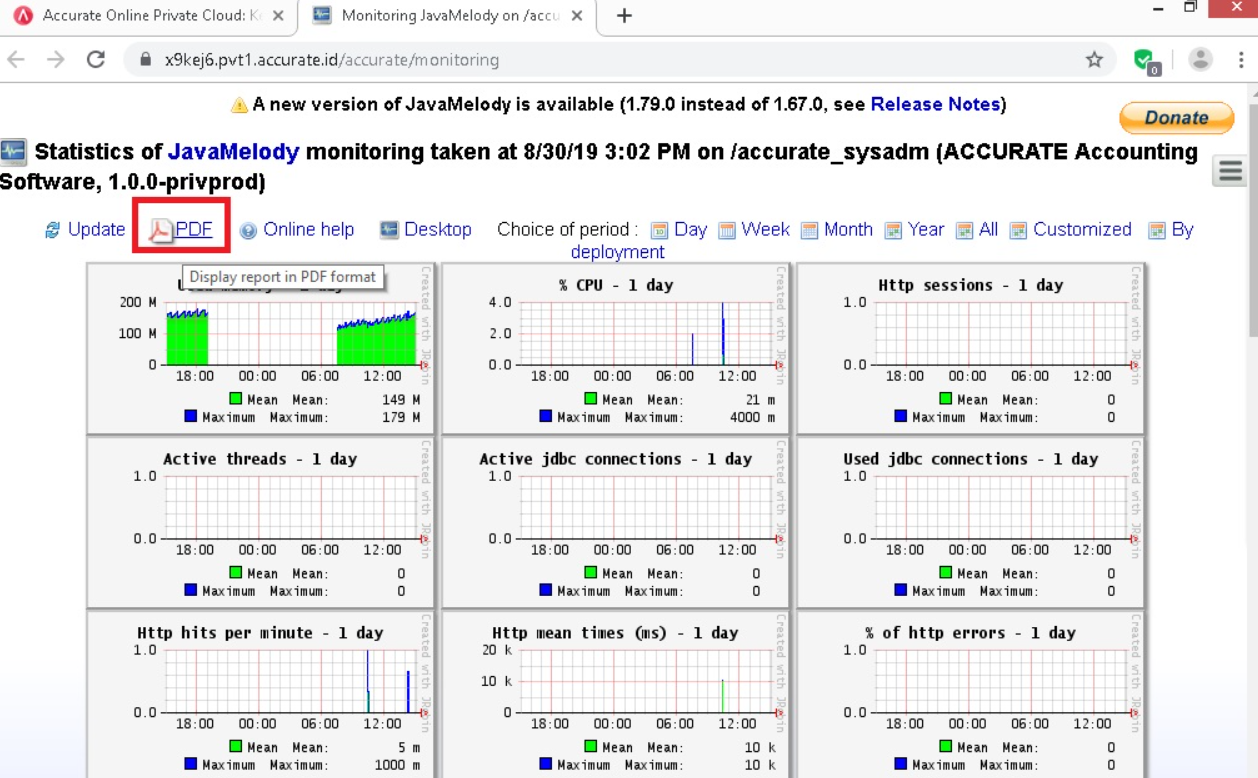Click the Update refresh icon
The width and height of the screenshot is (1258, 778).
(x=53, y=230)
